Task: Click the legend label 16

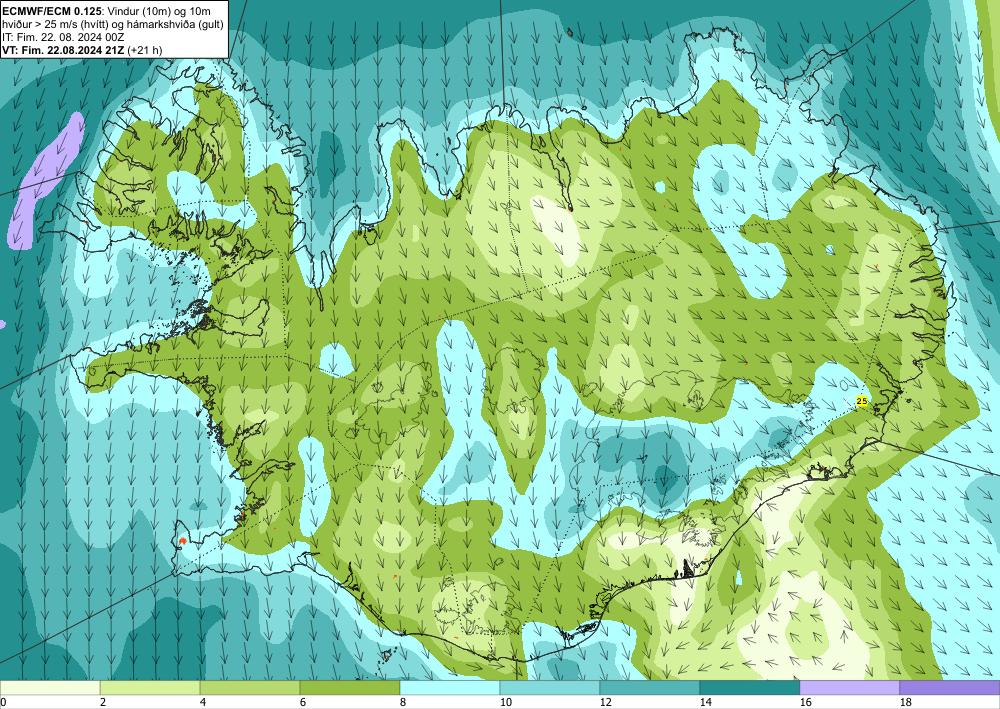Action: point(806,702)
